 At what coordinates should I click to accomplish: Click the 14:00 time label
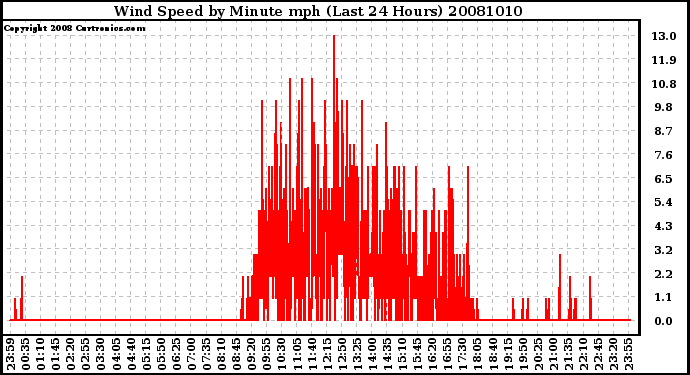372,355
